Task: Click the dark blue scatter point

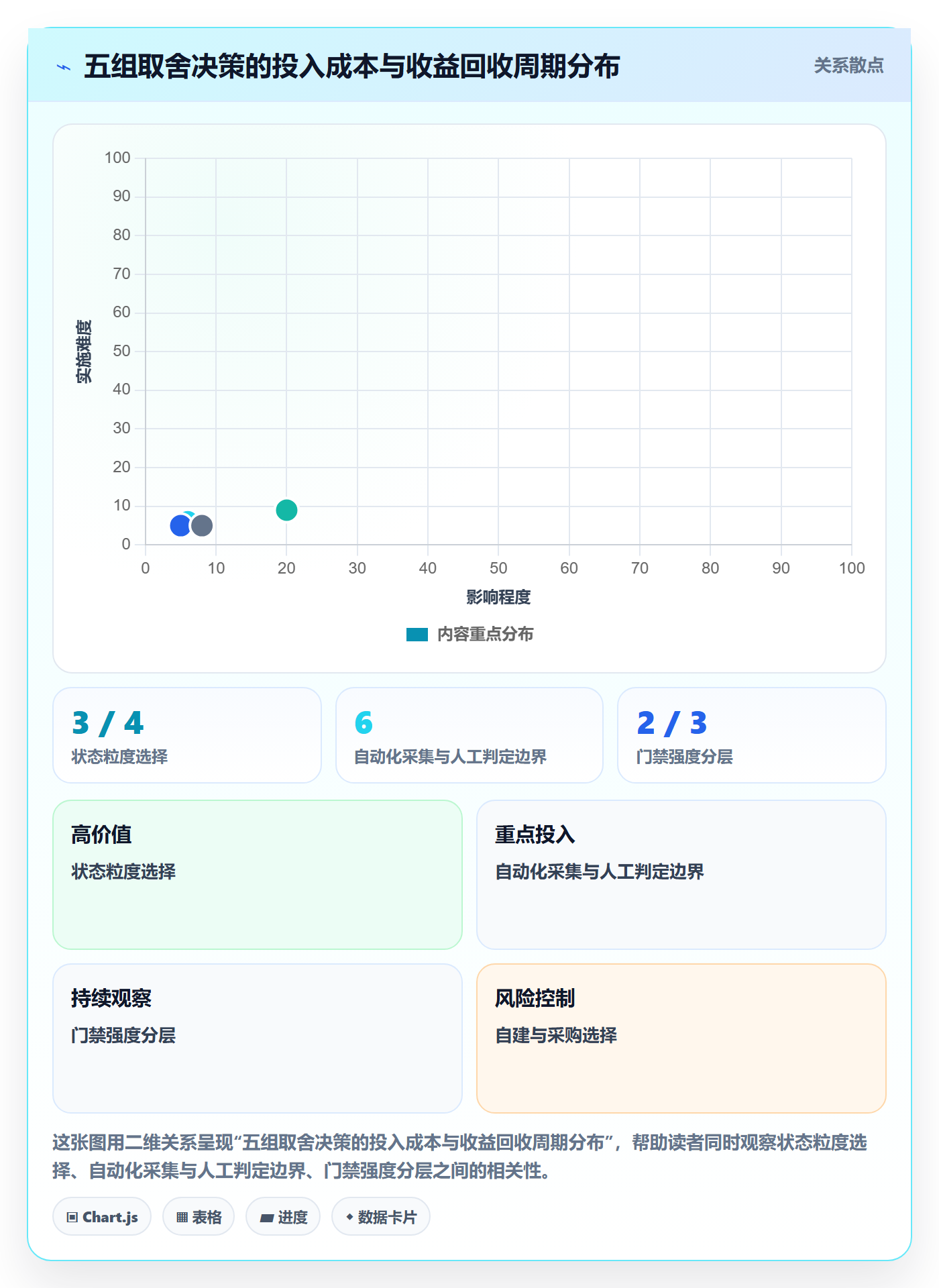Action: 180,526
